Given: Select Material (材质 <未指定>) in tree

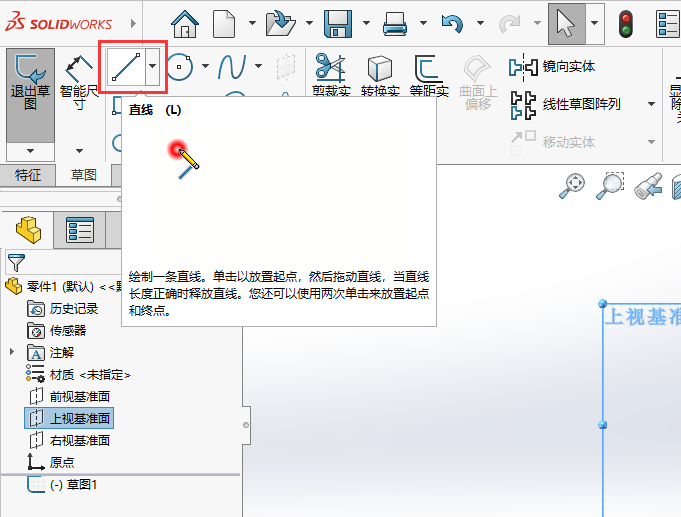Looking at the screenshot, I should (x=78, y=374).
